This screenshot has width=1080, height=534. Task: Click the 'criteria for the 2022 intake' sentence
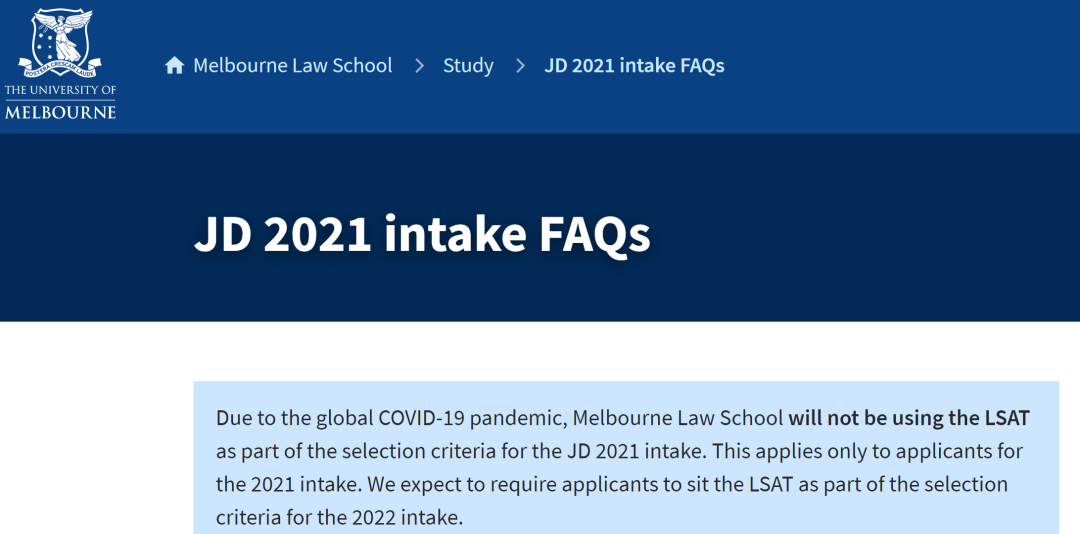click(x=340, y=517)
